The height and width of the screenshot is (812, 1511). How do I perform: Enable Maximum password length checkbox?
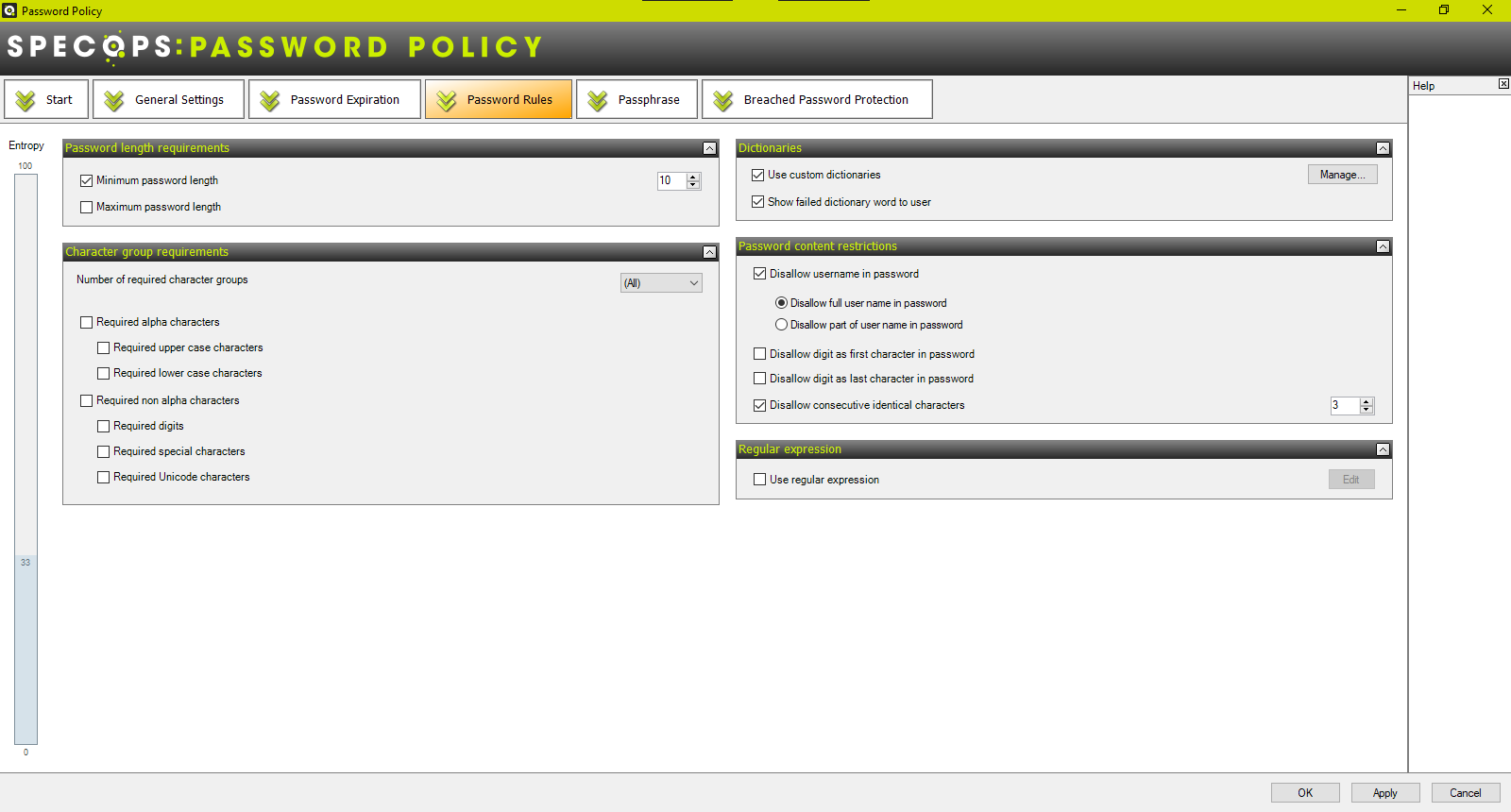point(86,207)
